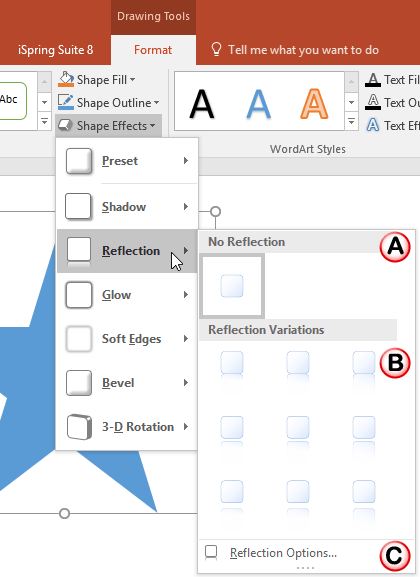Choose the No Reflection thumbnail
This screenshot has height=577, width=420.
pyautogui.click(x=232, y=286)
